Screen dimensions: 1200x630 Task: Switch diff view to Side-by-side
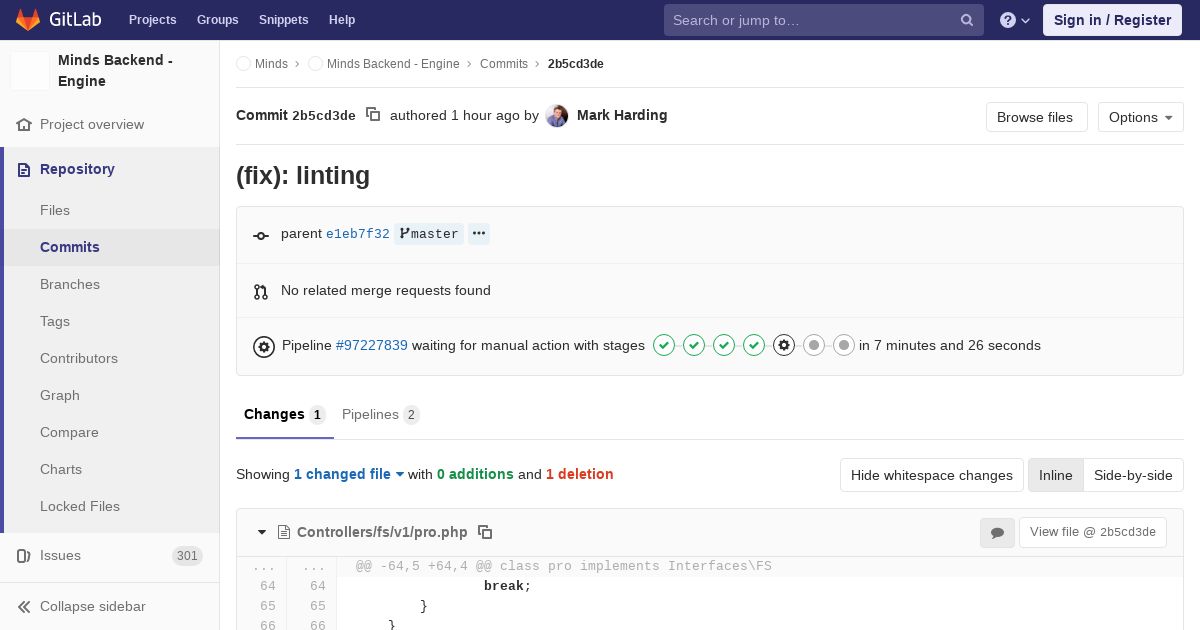(x=1133, y=475)
